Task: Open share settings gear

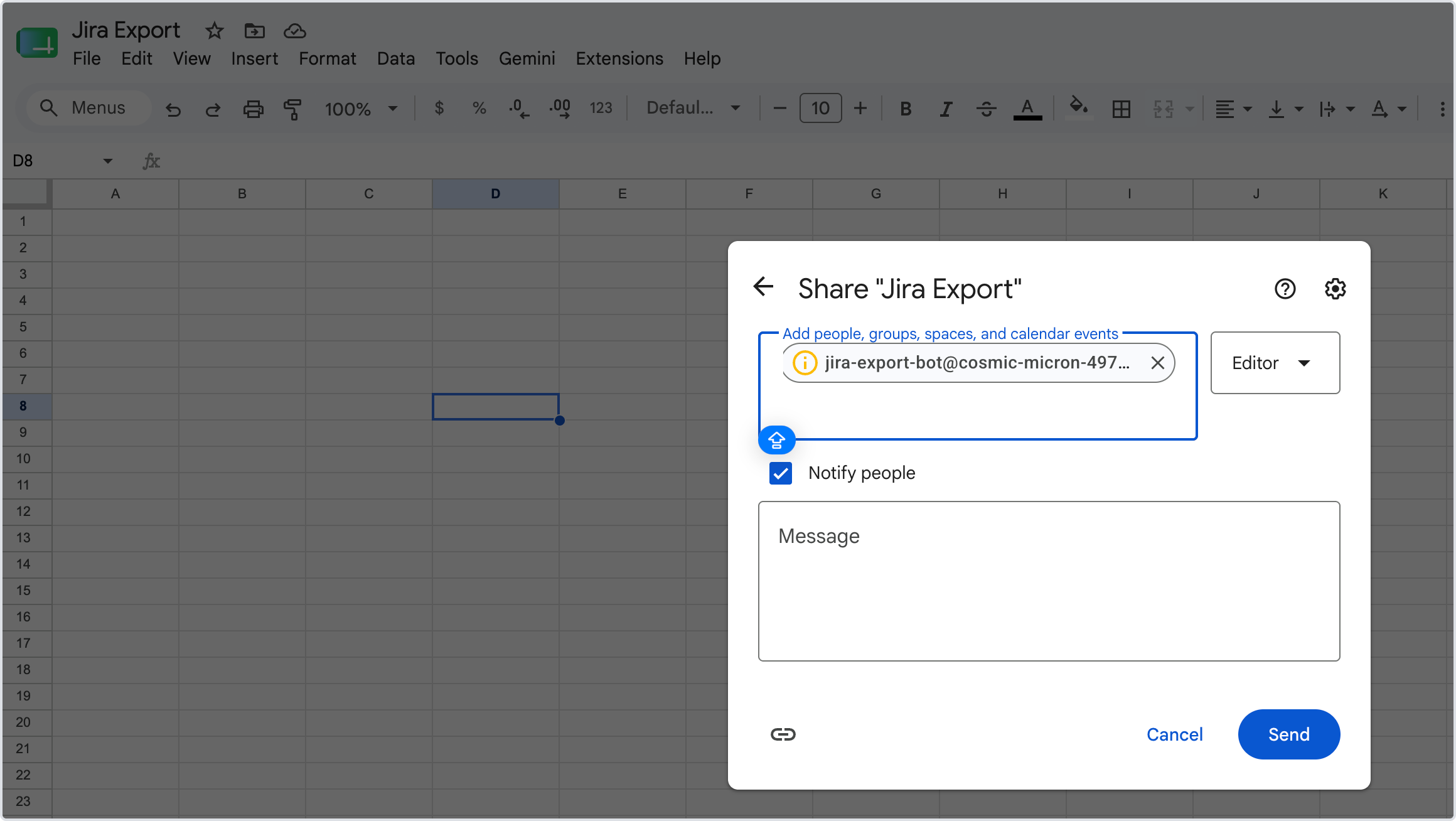Action: [x=1336, y=289]
